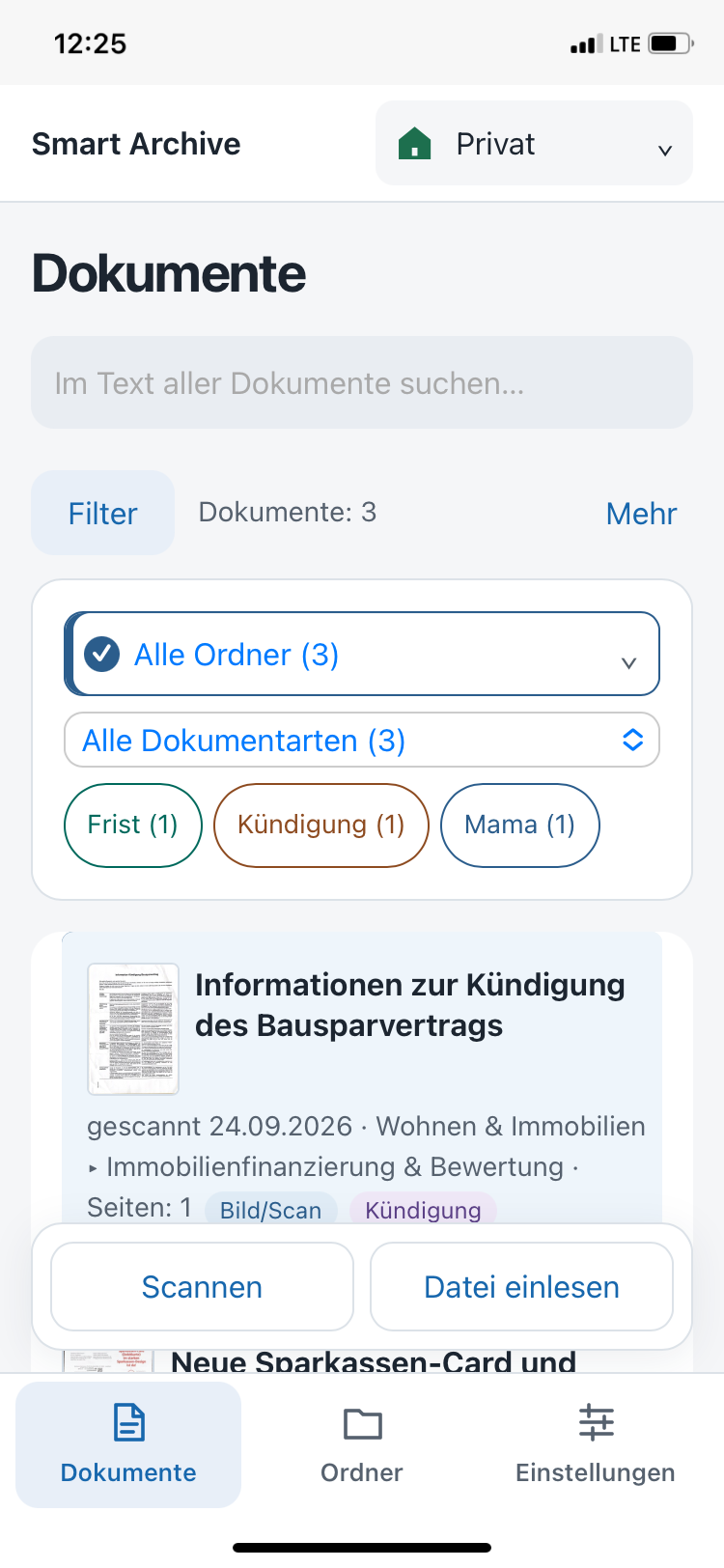Click the Seiten: 1 label

point(139,1207)
